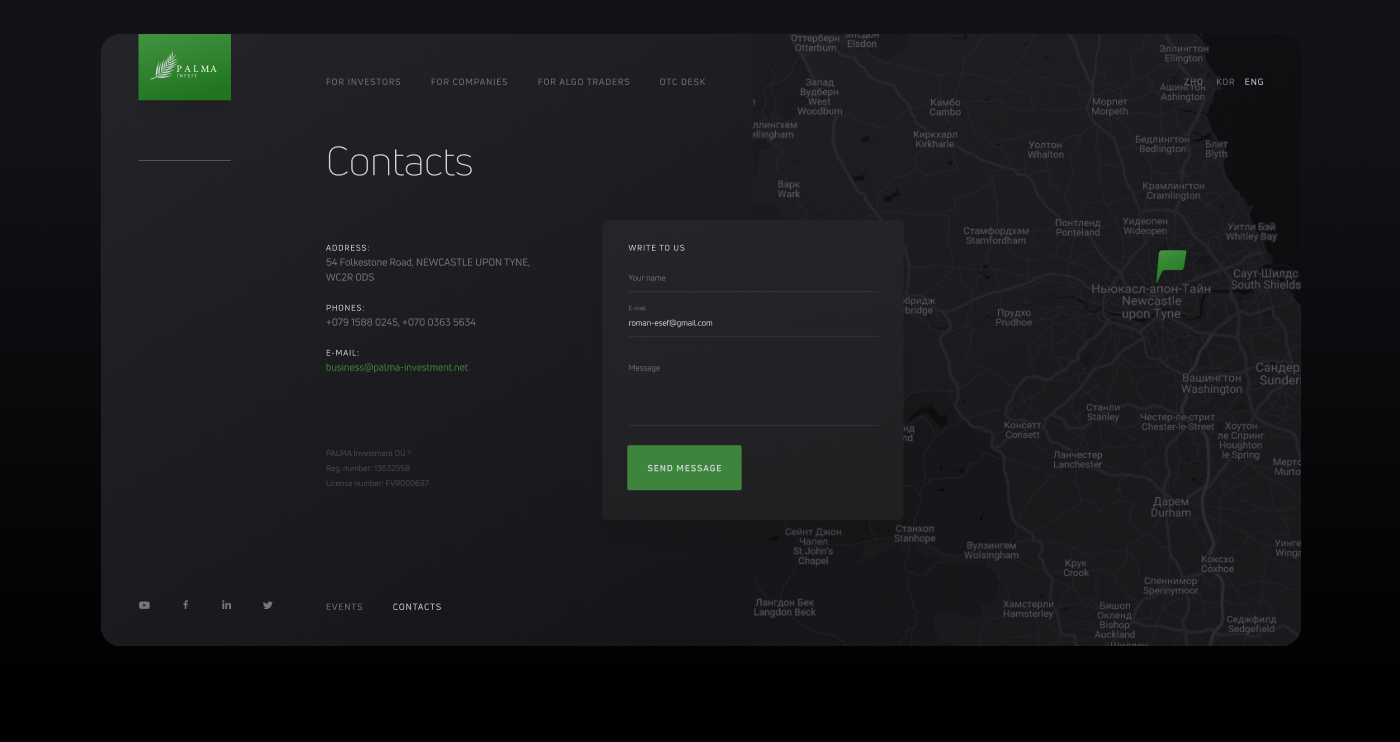Click the E-mail field with roman-esef@gmail.com
Screen dimensions: 1400x742
[753, 319]
